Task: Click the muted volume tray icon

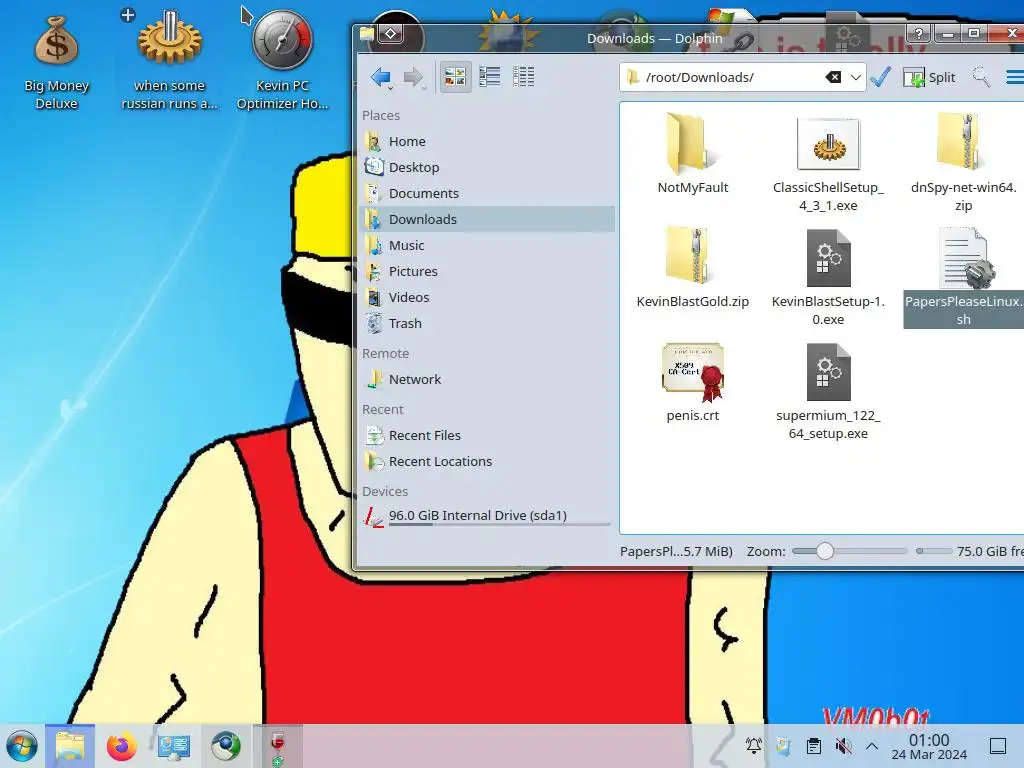Action: point(844,746)
